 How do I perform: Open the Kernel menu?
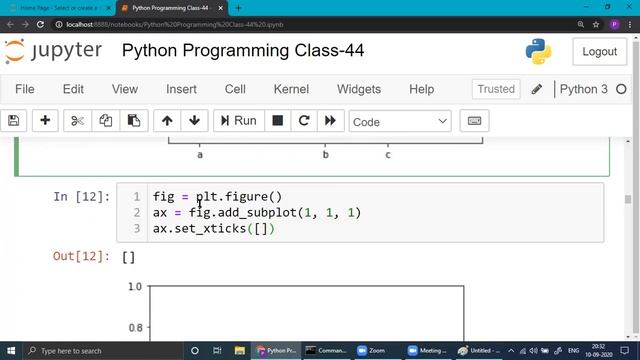coord(291,89)
